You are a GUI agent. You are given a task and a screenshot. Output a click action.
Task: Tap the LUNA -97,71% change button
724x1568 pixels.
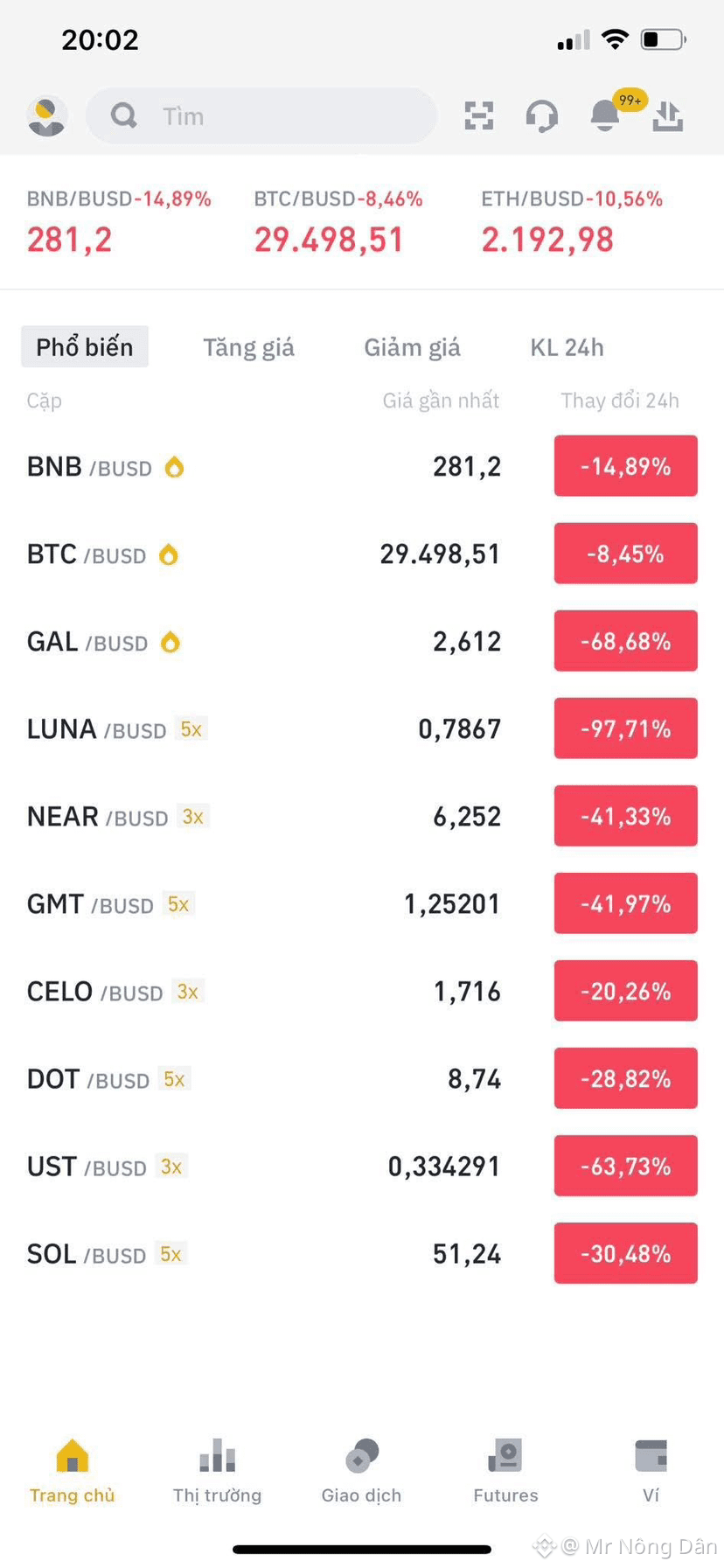626,728
